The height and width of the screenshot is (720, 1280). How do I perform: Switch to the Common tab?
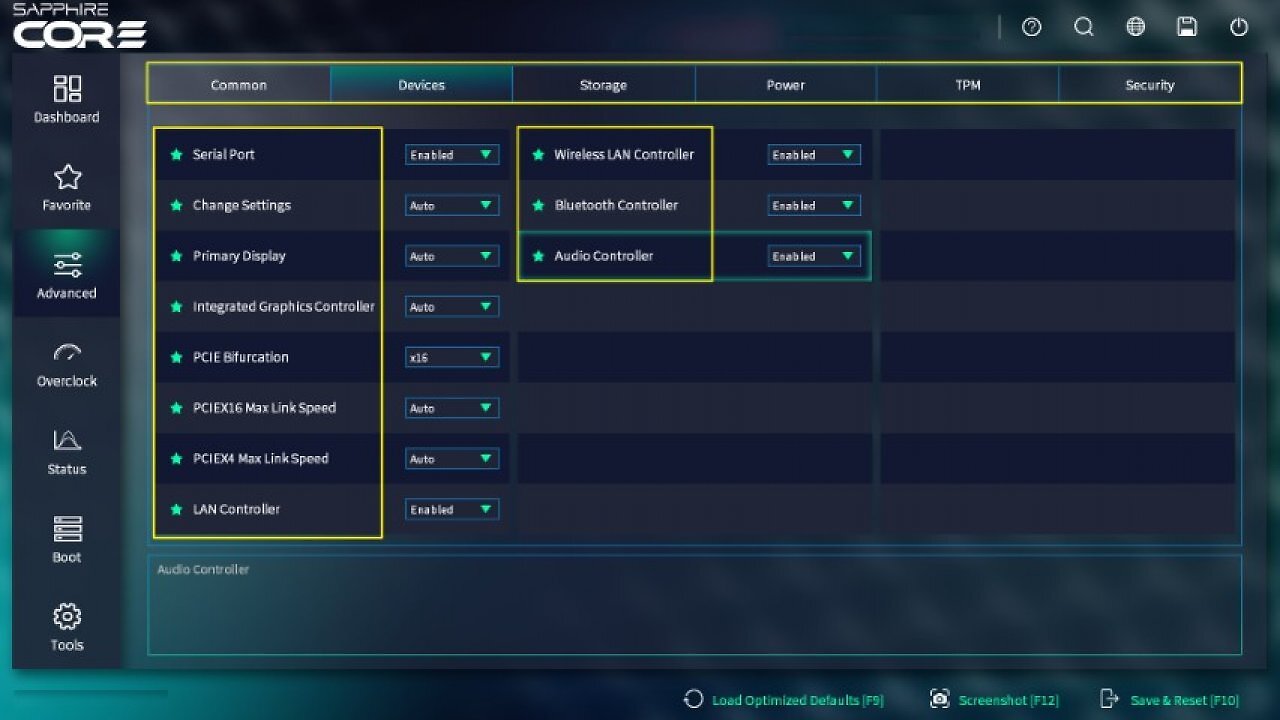pyautogui.click(x=239, y=84)
